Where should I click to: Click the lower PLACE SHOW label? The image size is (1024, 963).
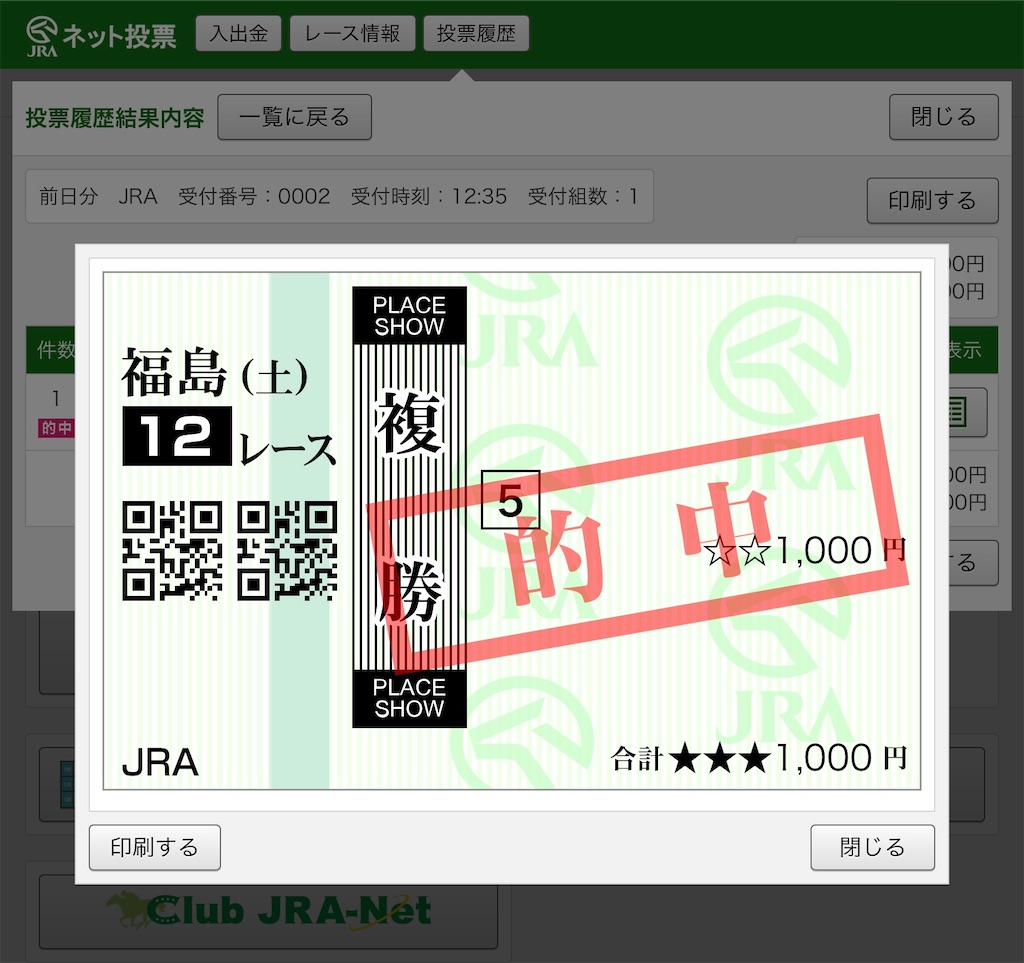409,698
